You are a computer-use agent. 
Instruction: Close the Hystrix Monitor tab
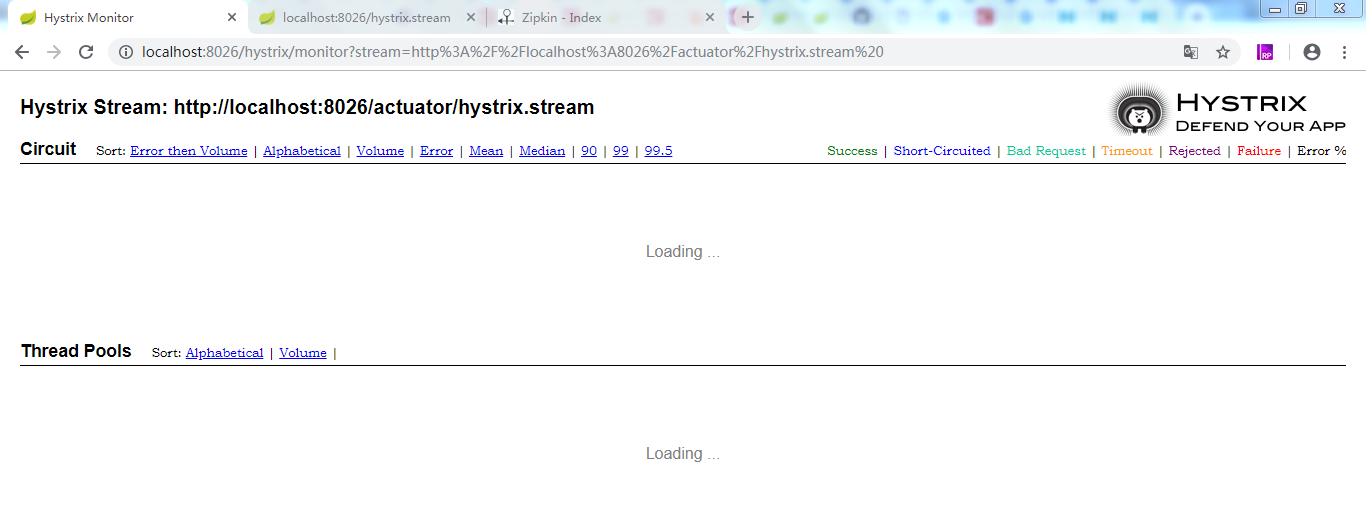232,17
